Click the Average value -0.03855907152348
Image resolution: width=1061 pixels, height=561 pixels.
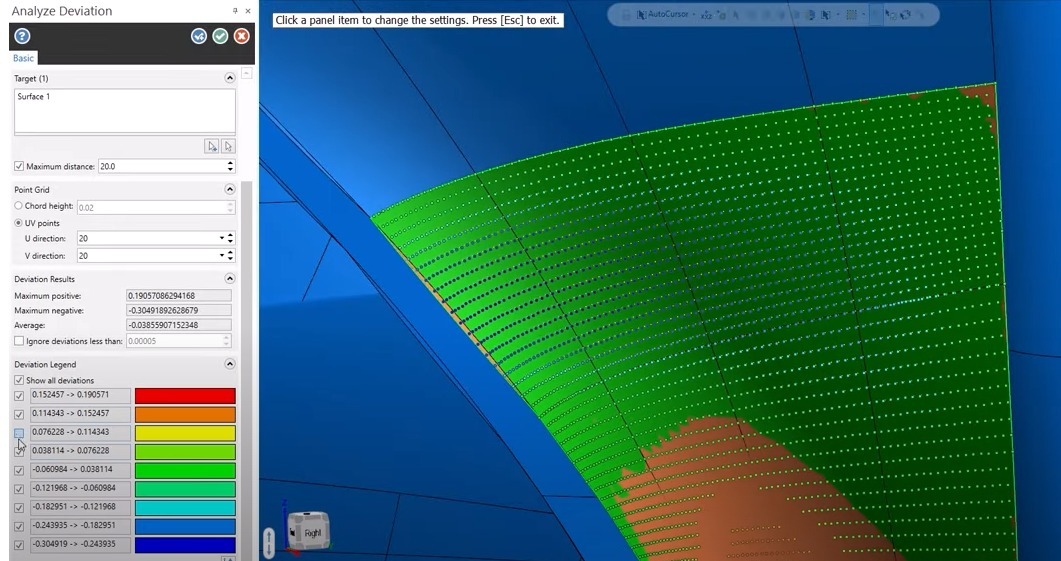point(179,326)
